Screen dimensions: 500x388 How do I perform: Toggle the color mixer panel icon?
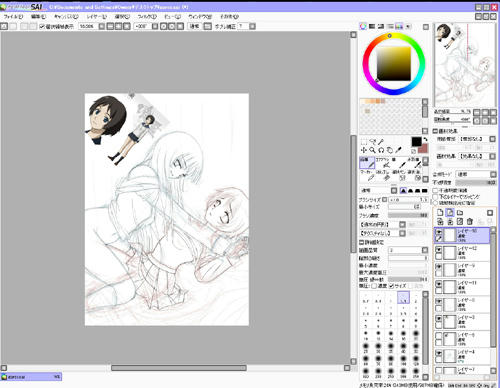pyautogui.click(x=390, y=26)
